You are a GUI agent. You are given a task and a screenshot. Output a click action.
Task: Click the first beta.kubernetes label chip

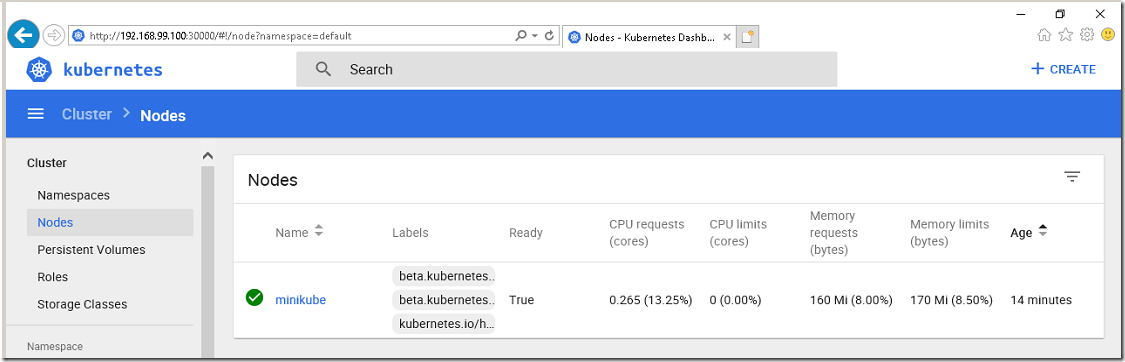click(443, 276)
